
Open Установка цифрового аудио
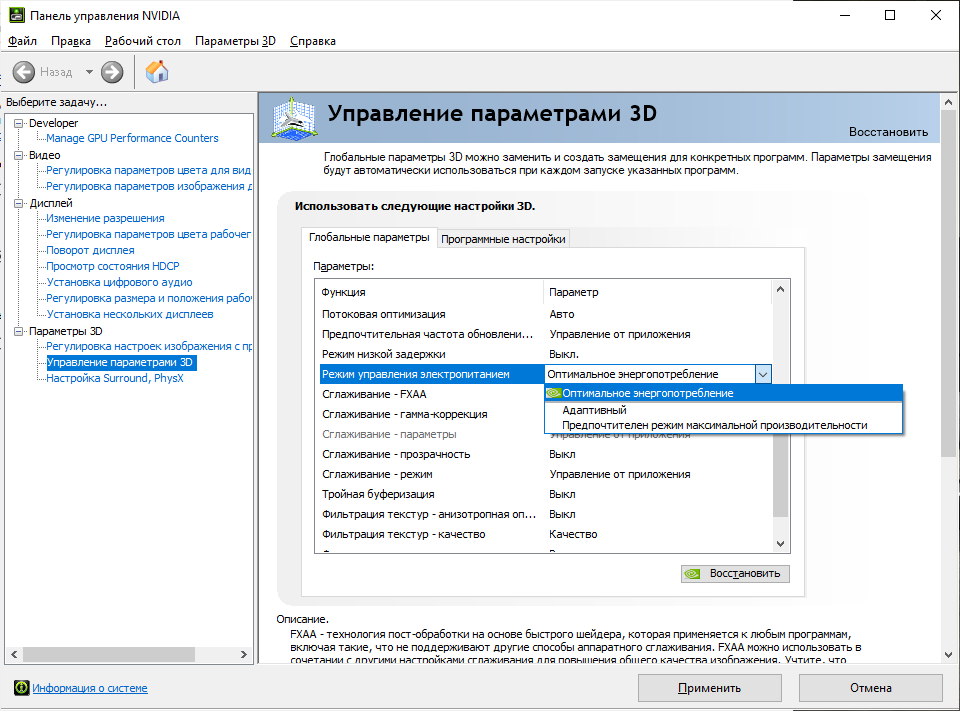click(x=119, y=282)
